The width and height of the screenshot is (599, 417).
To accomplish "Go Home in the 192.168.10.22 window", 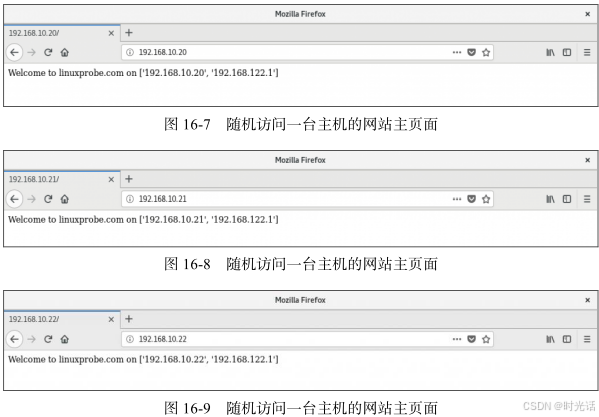I will click(65, 339).
